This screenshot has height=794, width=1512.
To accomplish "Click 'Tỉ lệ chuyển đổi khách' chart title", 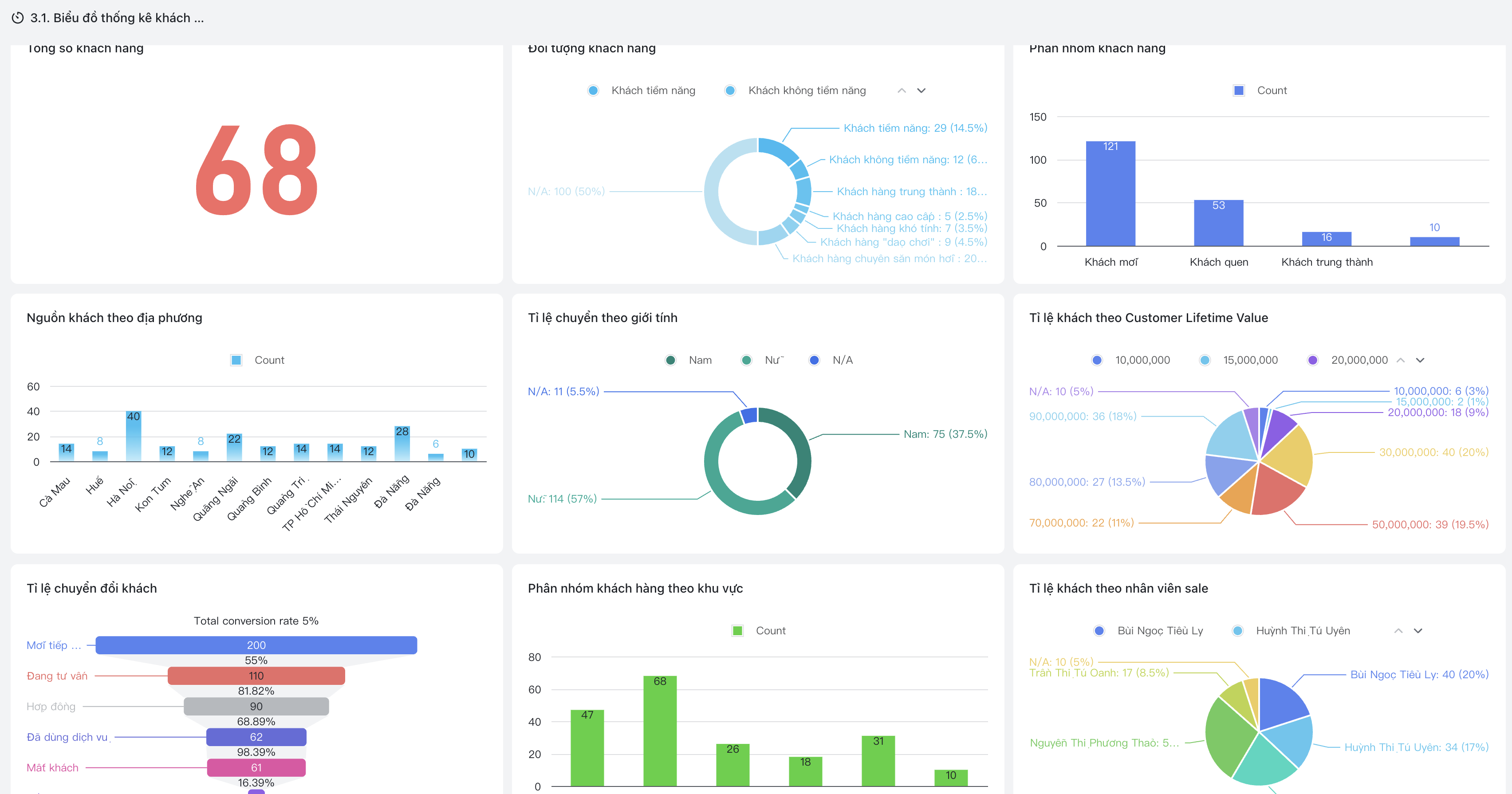I will (x=91, y=588).
